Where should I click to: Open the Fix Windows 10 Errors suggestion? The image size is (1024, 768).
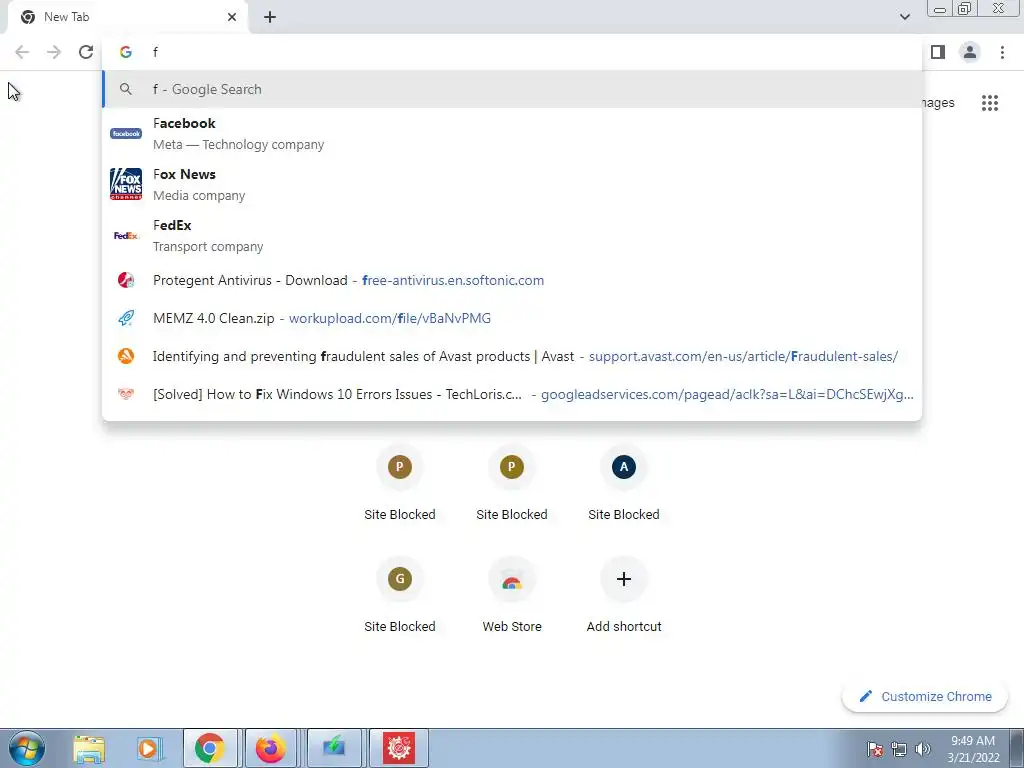tap(512, 394)
